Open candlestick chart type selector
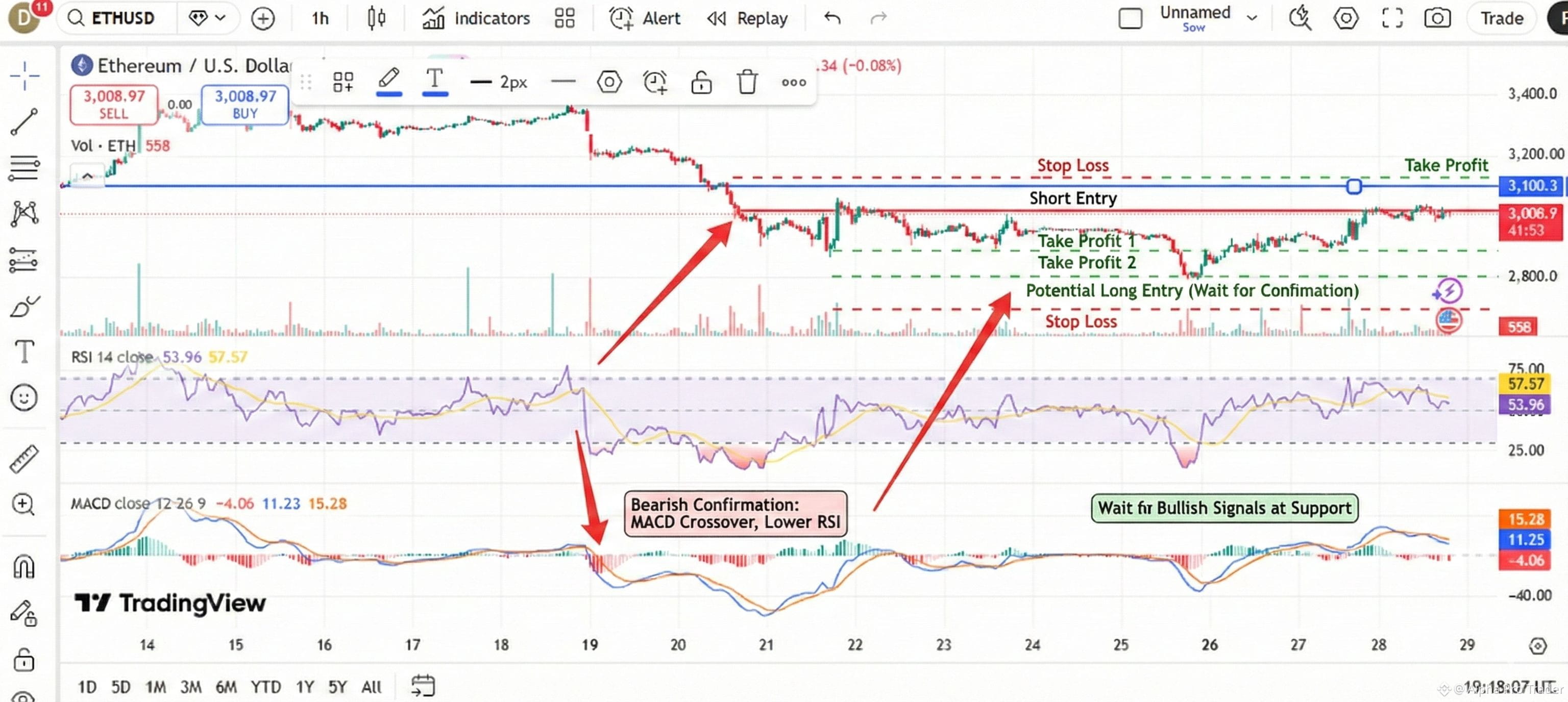Screen dimensions: 1568x702 click(x=376, y=18)
